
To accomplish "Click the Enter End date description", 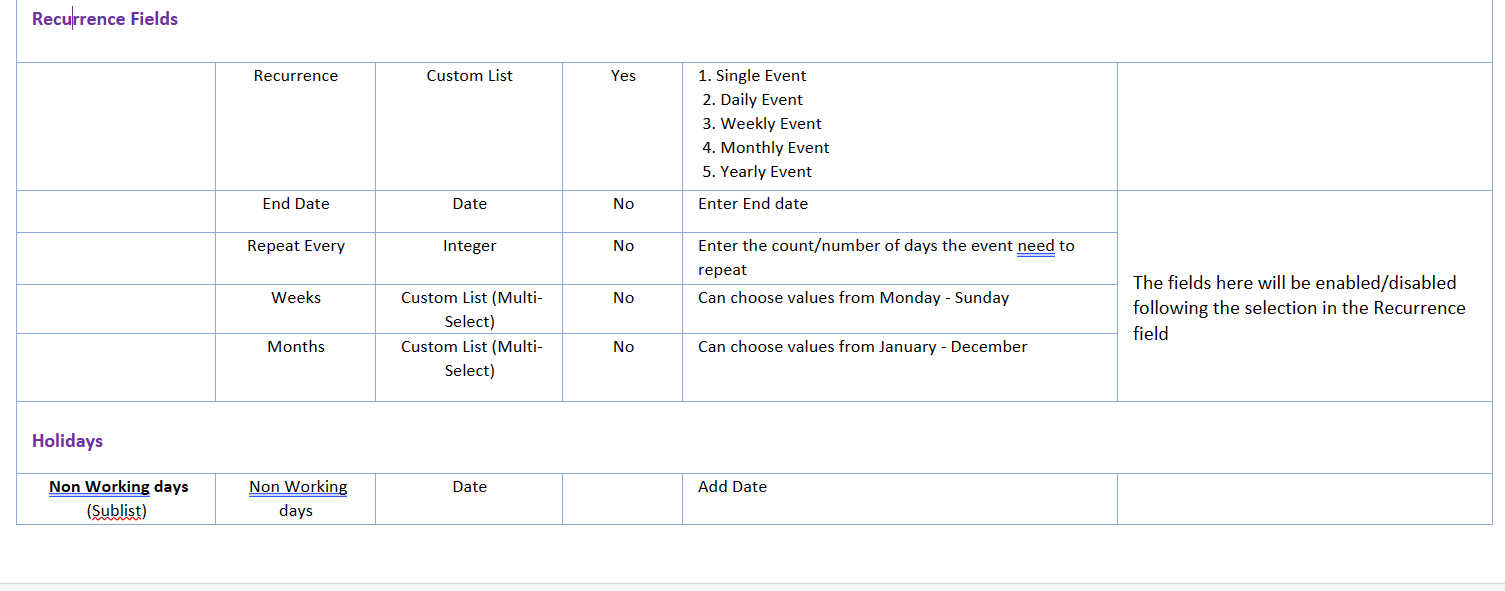I will 753,204.
